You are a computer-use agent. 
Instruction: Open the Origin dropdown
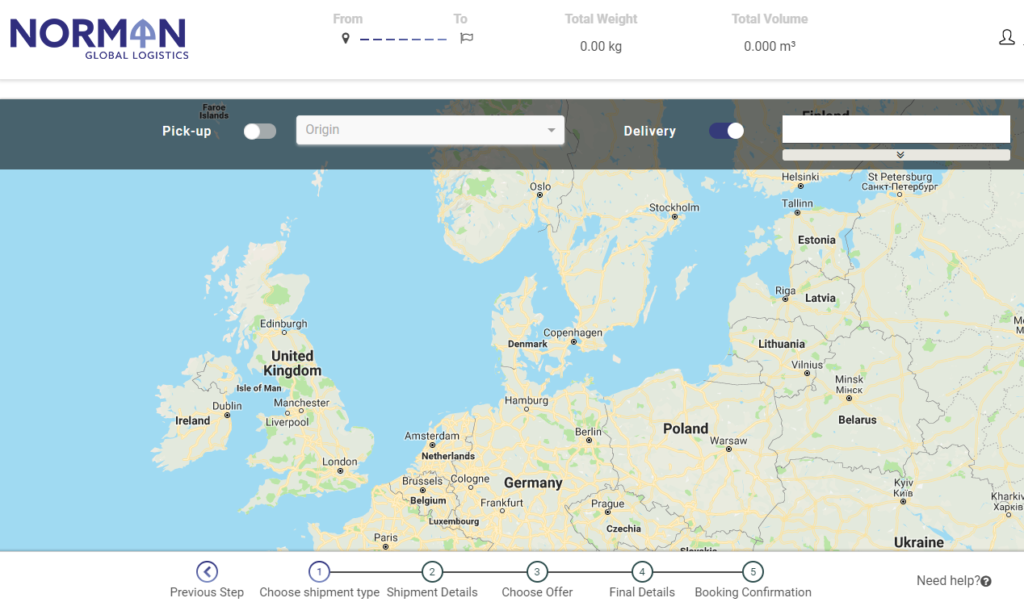[430, 130]
